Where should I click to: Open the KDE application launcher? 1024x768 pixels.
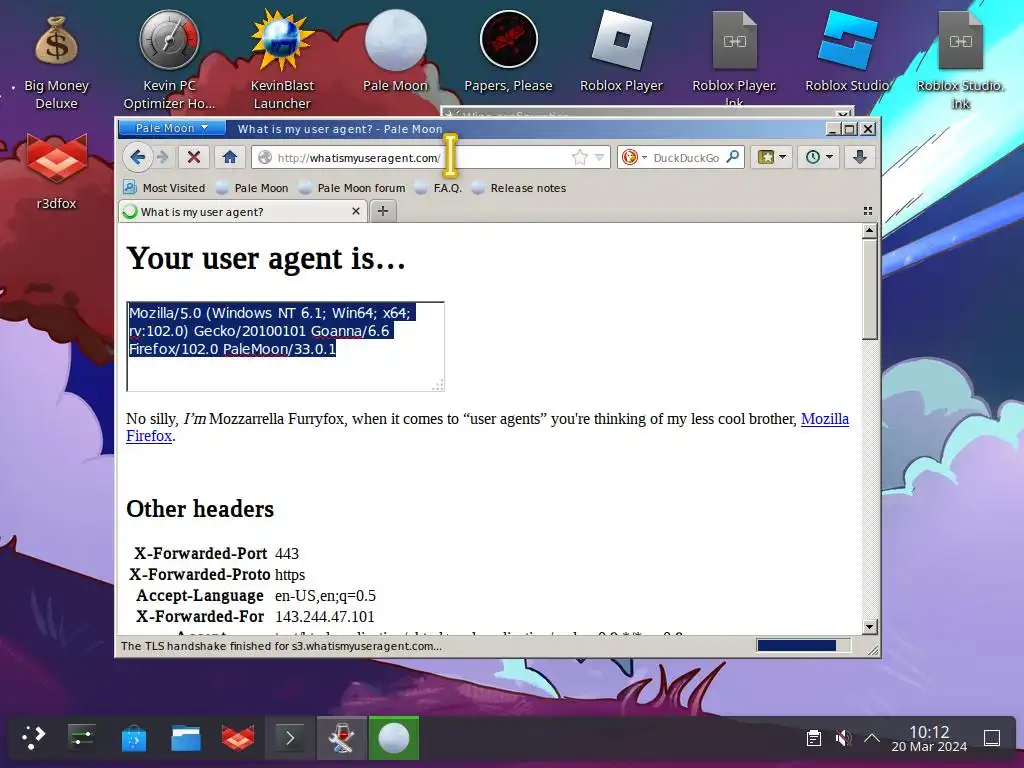pos(33,738)
